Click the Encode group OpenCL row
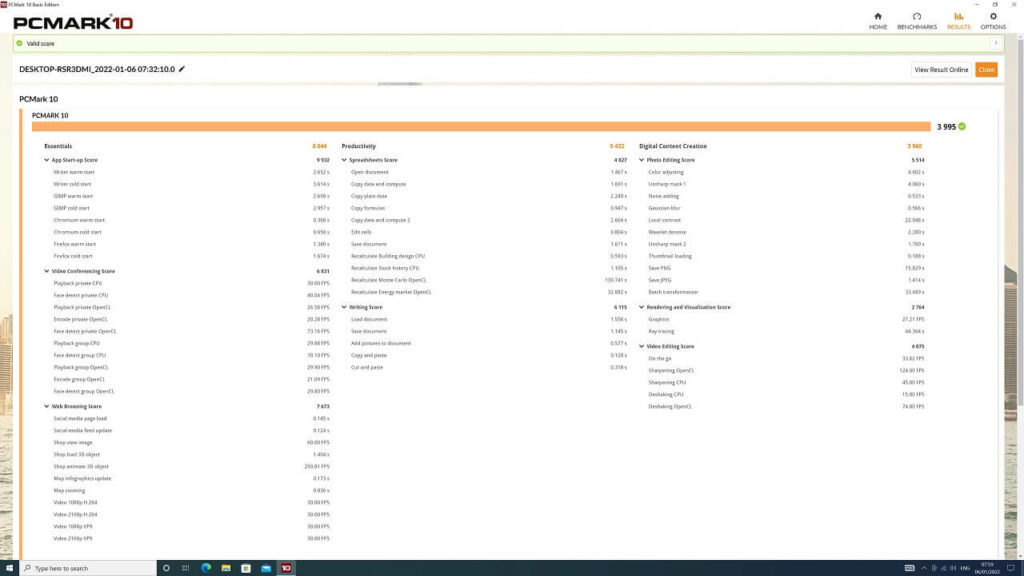 191,379
